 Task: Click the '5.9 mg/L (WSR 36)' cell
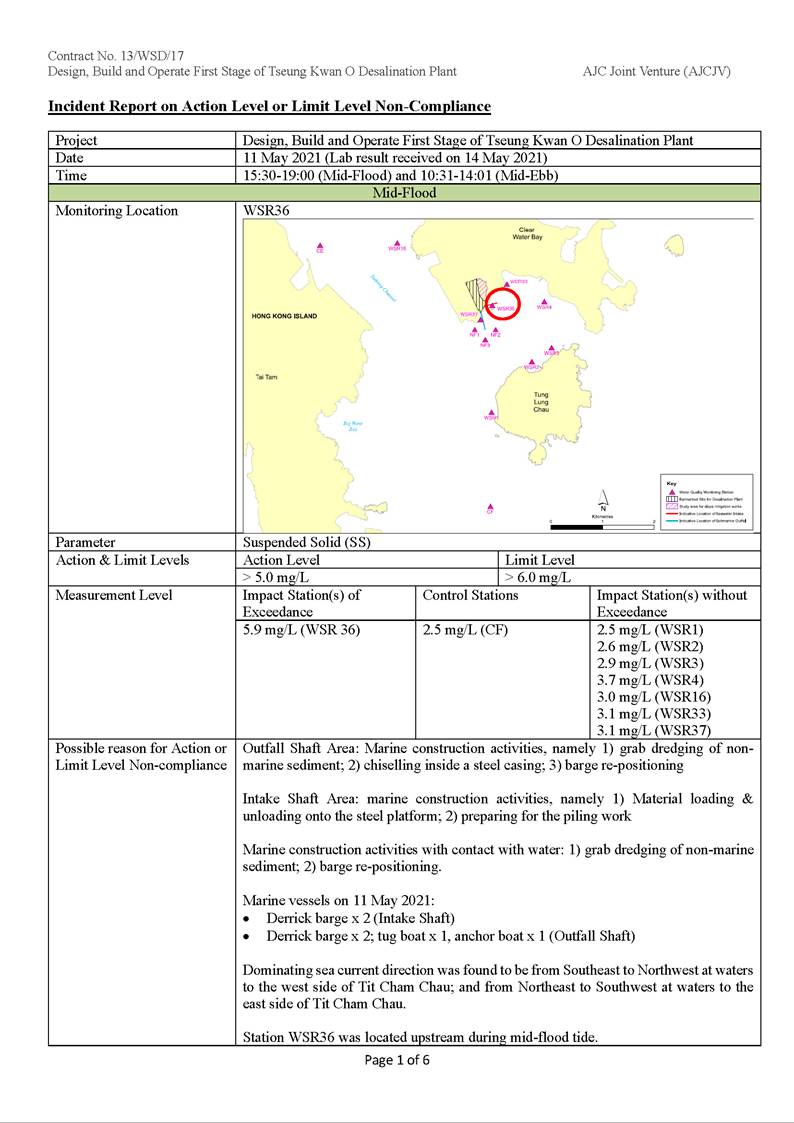301,630
